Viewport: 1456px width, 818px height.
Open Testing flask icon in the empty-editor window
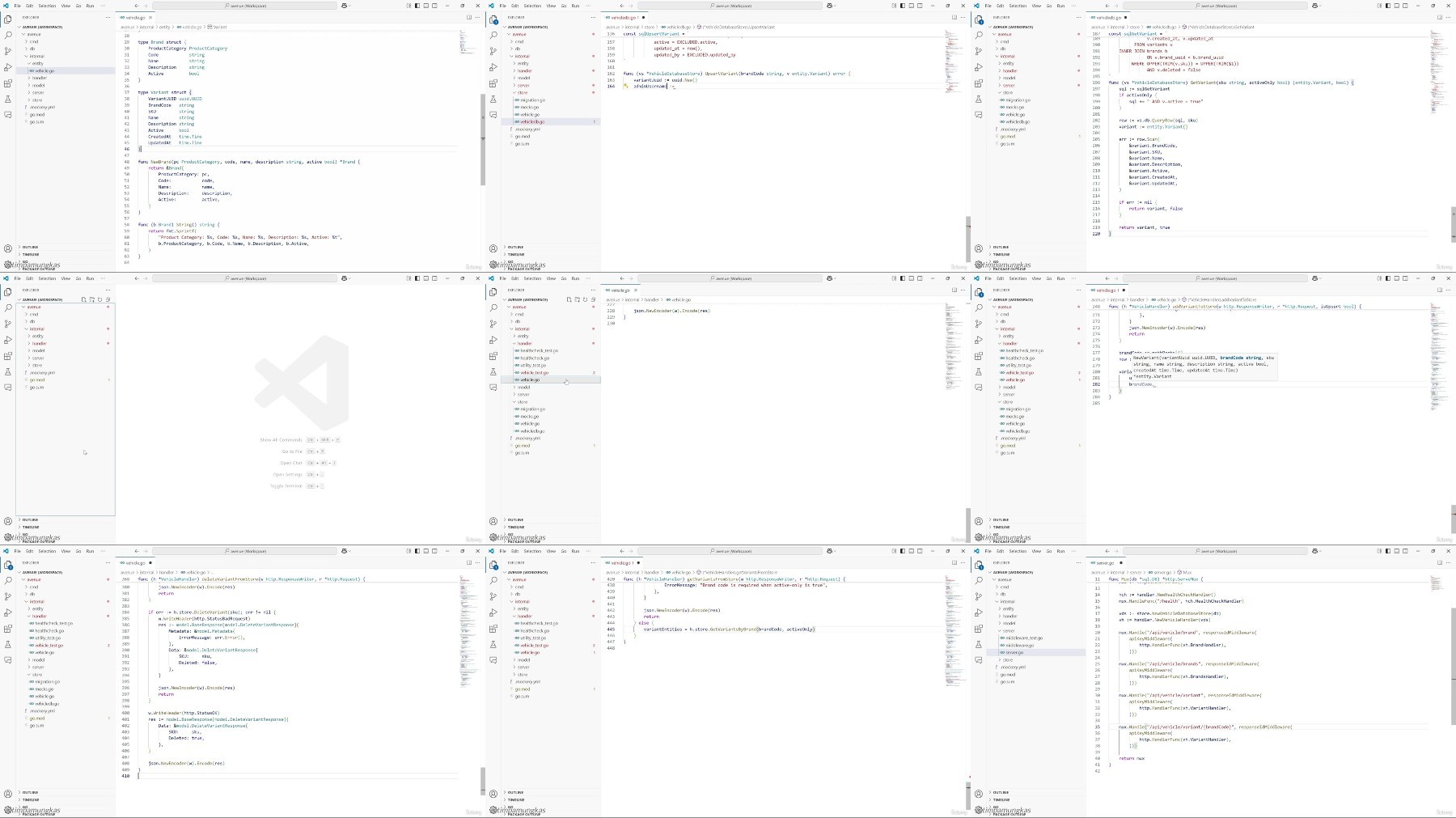point(8,372)
